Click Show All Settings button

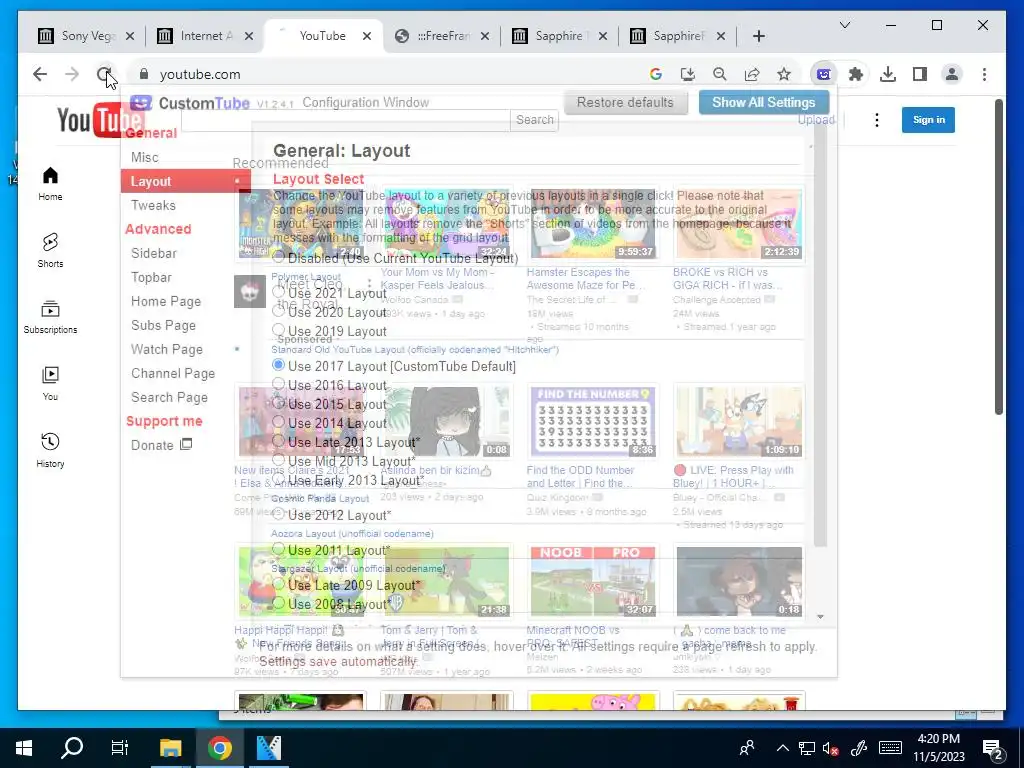pos(763,103)
